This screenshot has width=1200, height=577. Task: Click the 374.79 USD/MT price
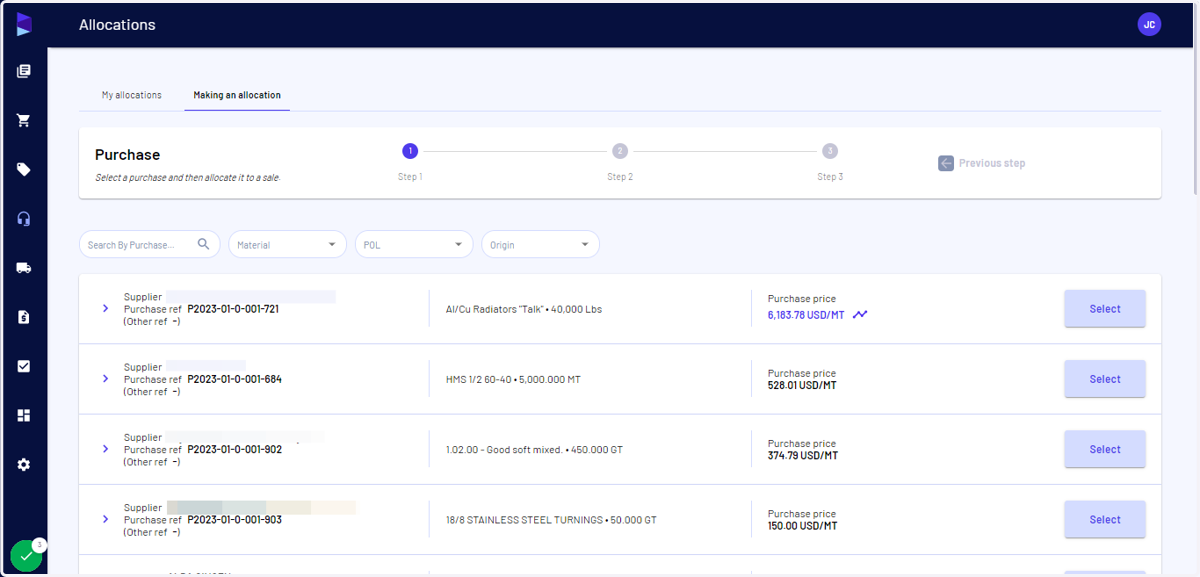803,455
